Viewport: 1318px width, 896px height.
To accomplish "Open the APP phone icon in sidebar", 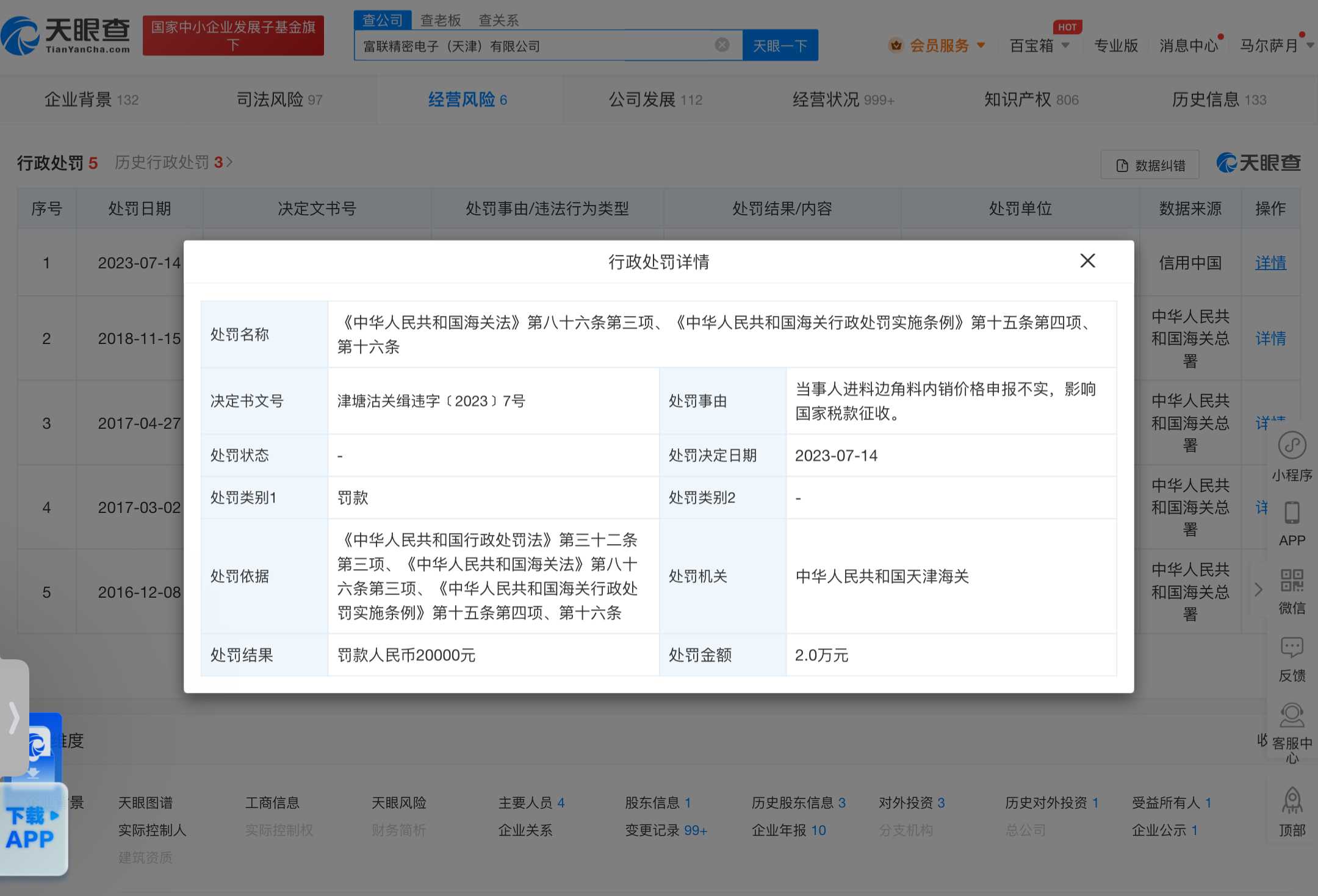I will pos(1292,514).
